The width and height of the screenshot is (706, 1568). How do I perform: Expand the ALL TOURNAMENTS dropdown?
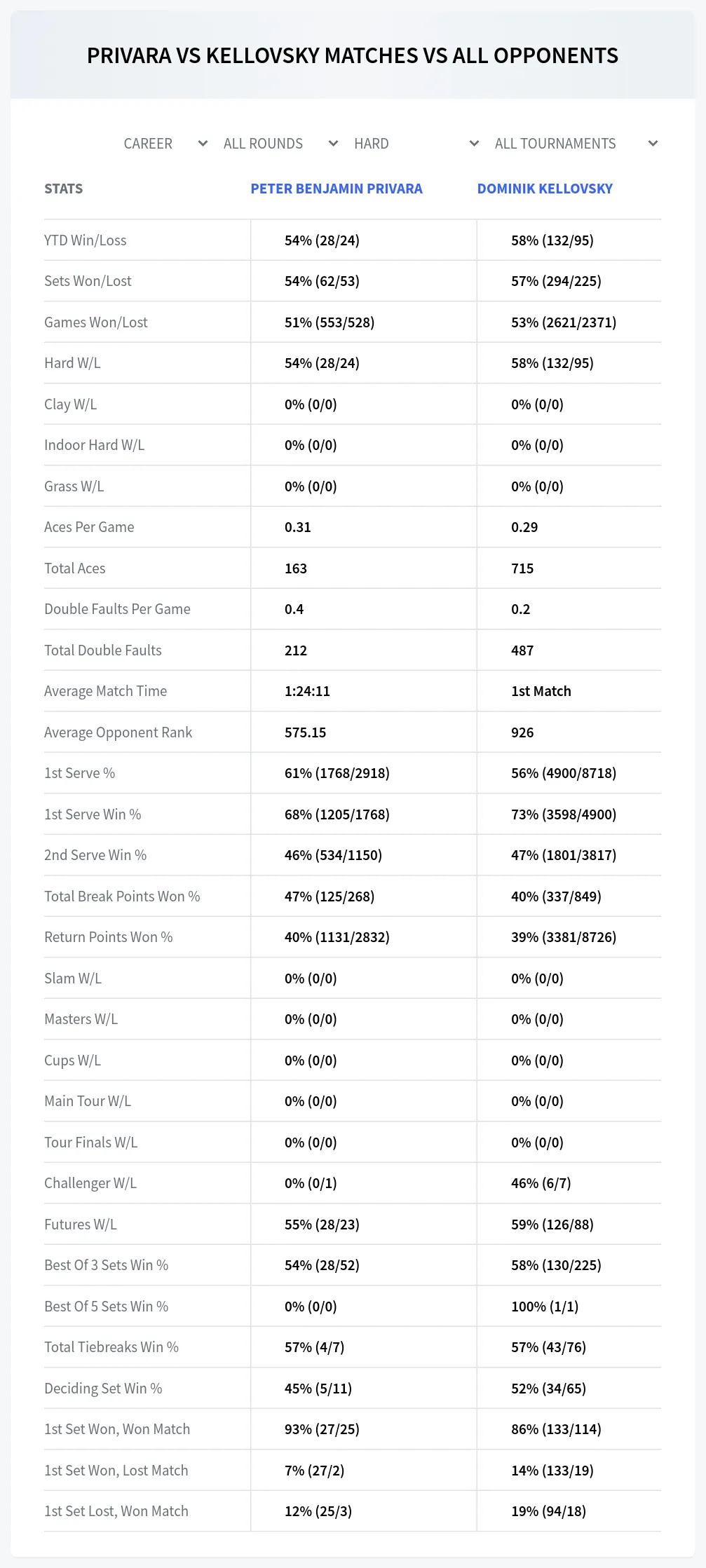pos(576,144)
